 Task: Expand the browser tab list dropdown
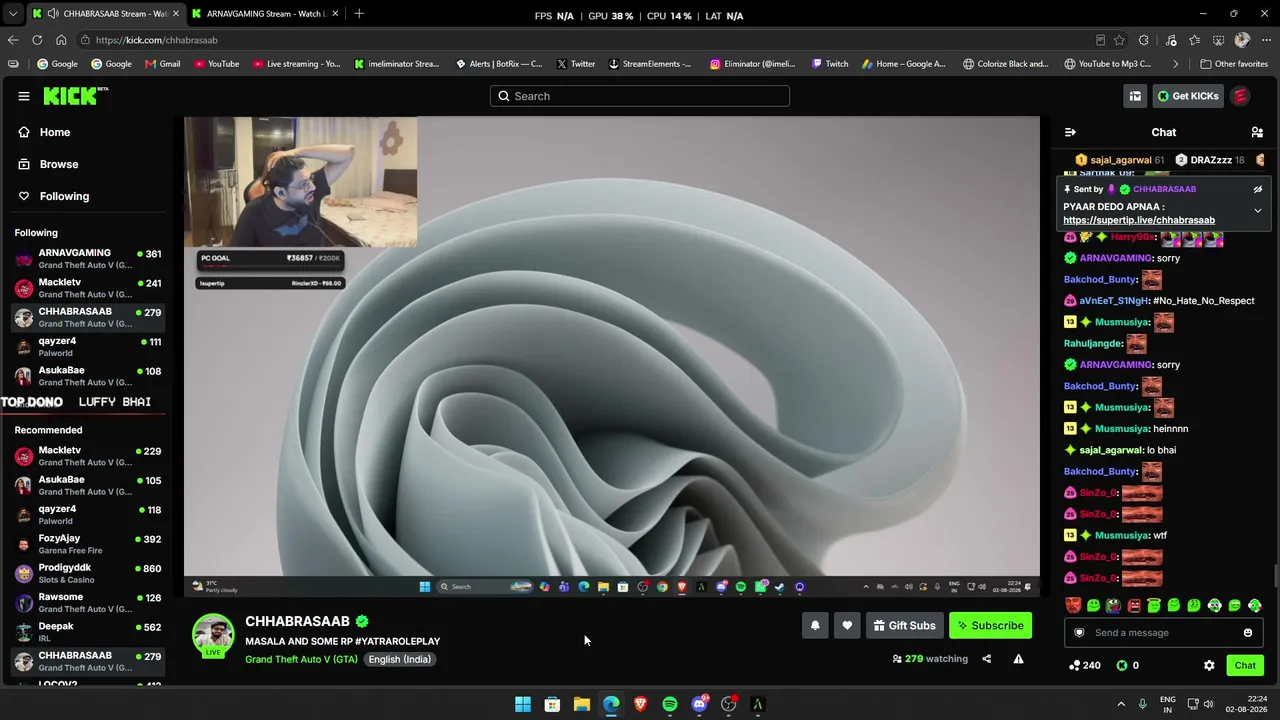13,14
